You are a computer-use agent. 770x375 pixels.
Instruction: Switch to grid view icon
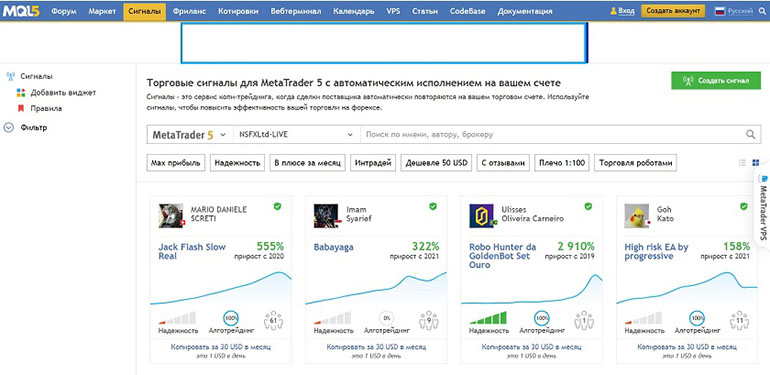[756, 162]
